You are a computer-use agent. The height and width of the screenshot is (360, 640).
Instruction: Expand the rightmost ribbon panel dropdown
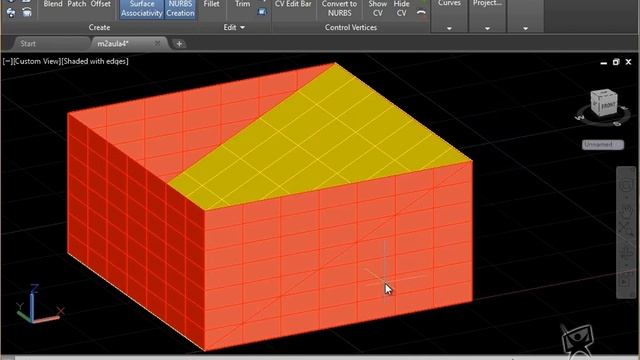[525, 29]
